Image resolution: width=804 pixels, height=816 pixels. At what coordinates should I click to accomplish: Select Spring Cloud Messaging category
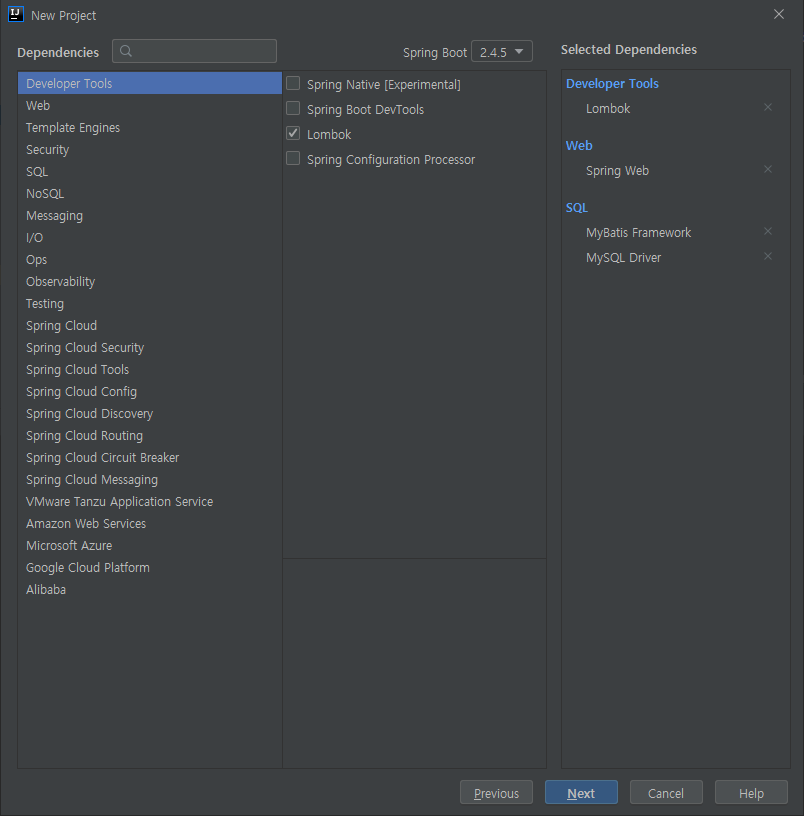pyautogui.click(x=150, y=480)
